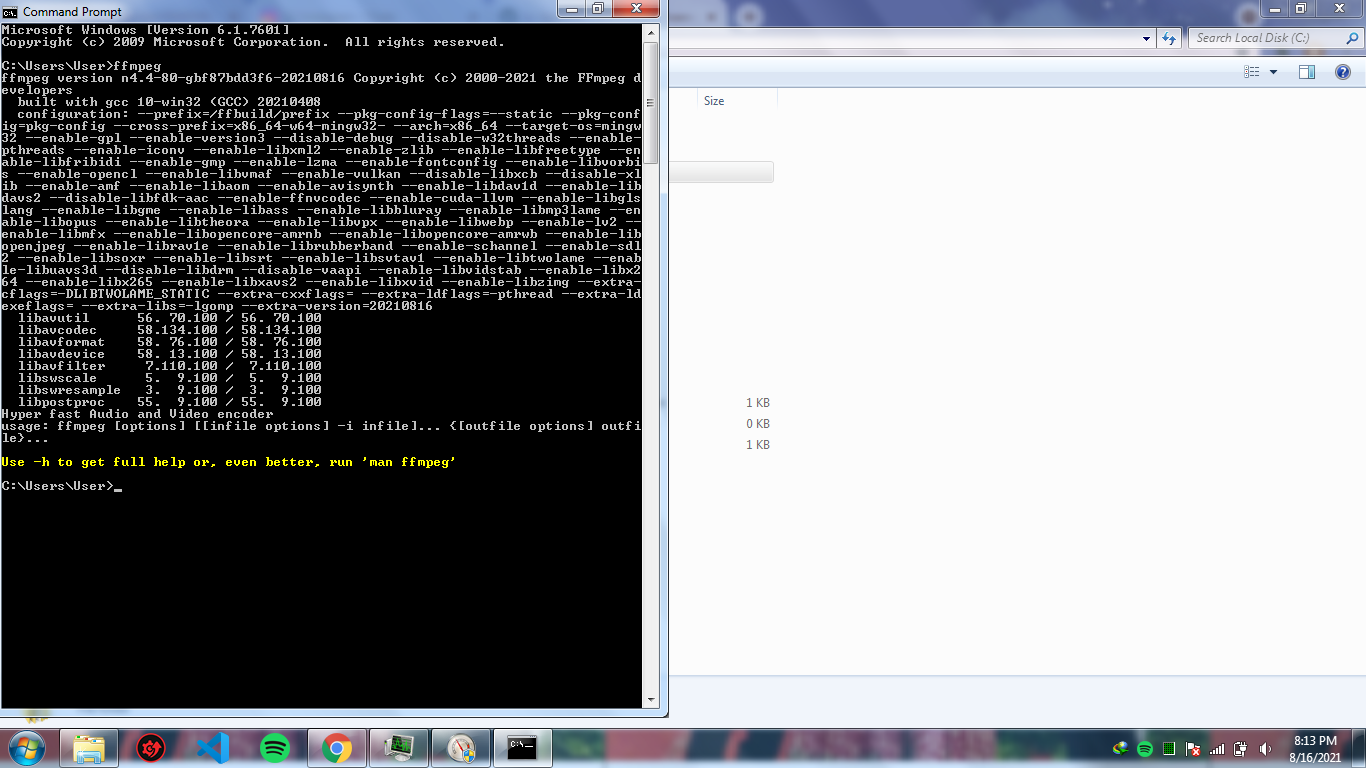Toggle the Explorer preview pane
Screen dimensions: 1366x768
coord(1306,72)
